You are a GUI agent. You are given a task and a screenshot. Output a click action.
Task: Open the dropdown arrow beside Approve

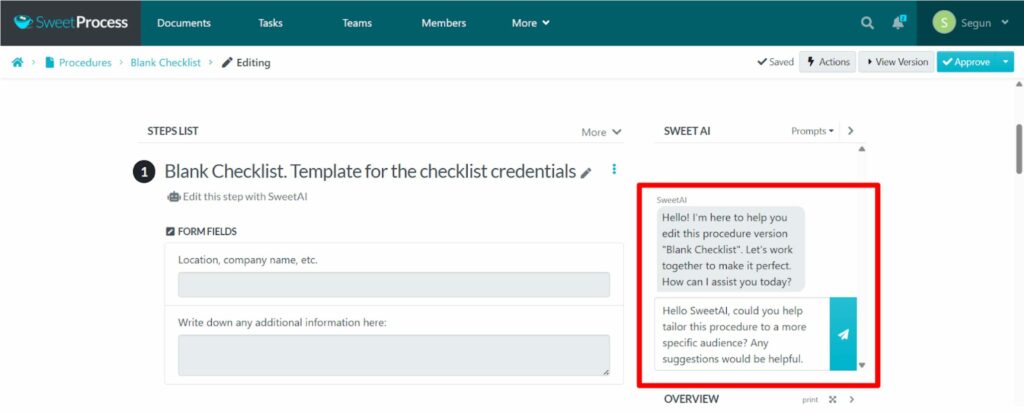pyautogui.click(x=1005, y=62)
